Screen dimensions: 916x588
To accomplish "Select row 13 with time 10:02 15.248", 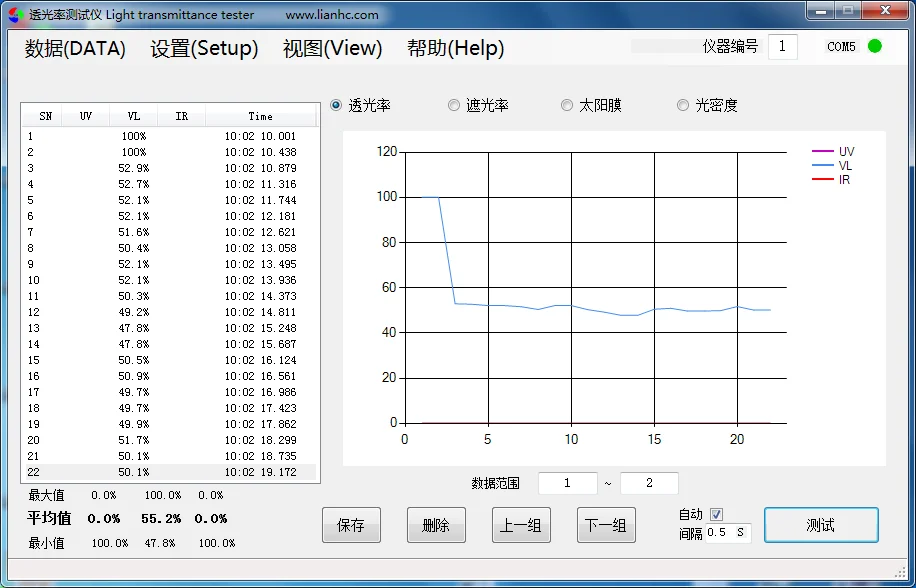I will click(x=169, y=328).
